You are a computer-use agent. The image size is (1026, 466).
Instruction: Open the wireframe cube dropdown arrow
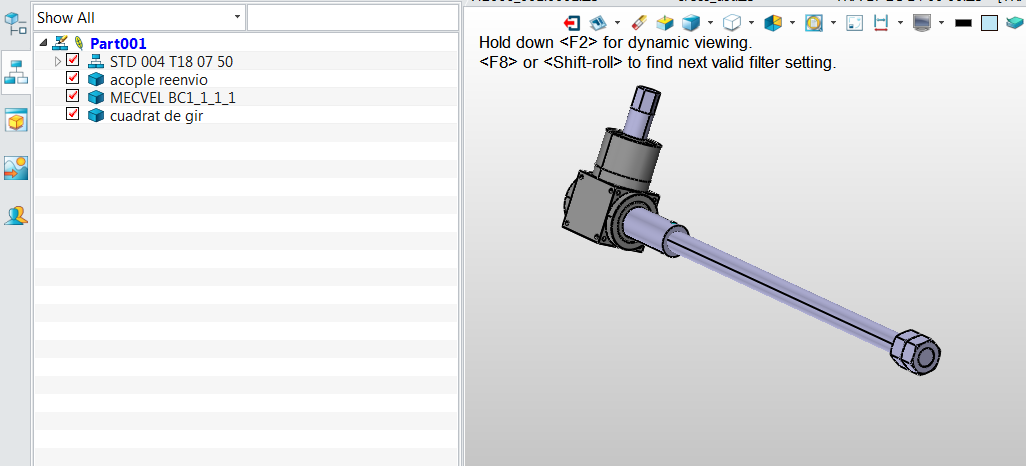click(751, 23)
